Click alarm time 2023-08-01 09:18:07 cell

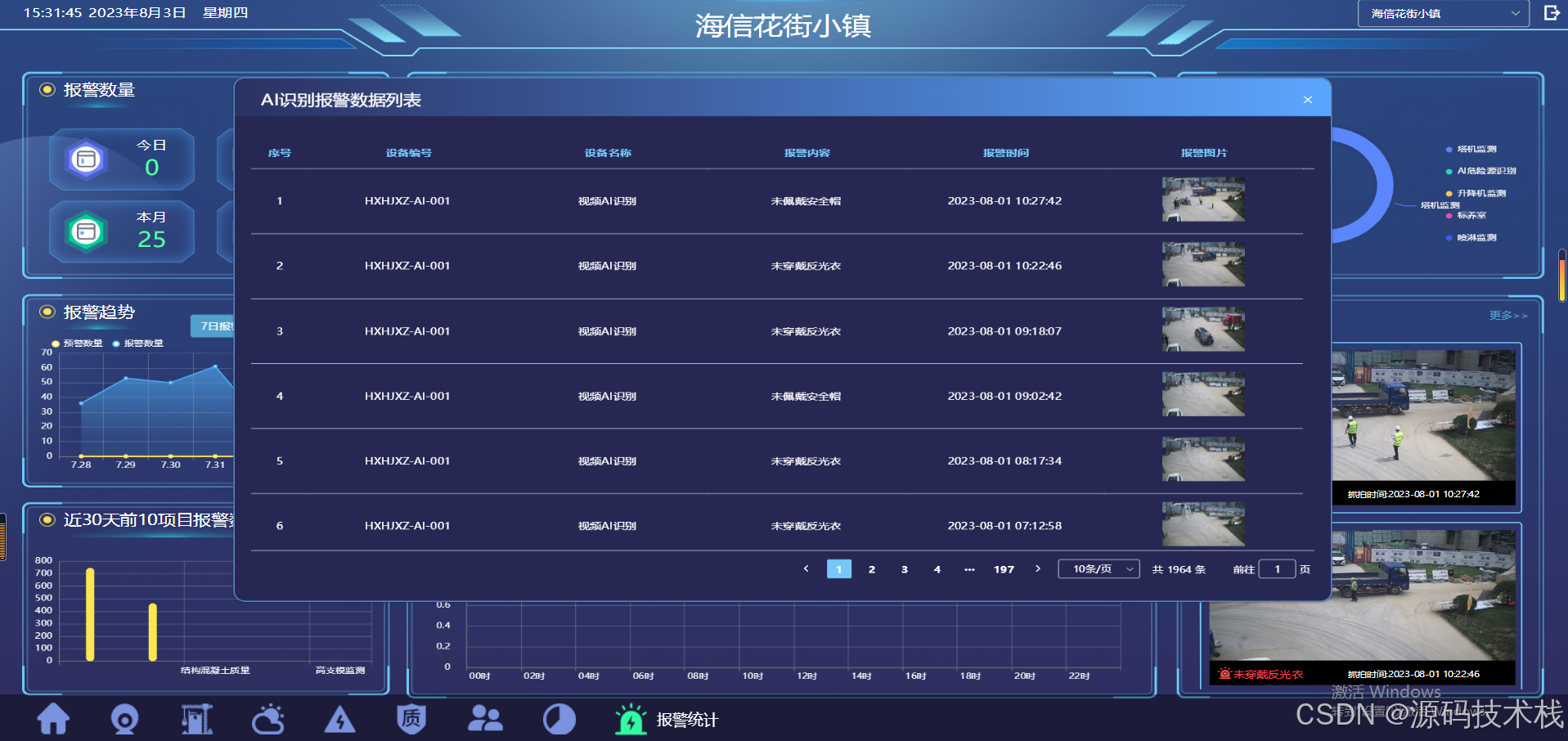(x=1004, y=331)
